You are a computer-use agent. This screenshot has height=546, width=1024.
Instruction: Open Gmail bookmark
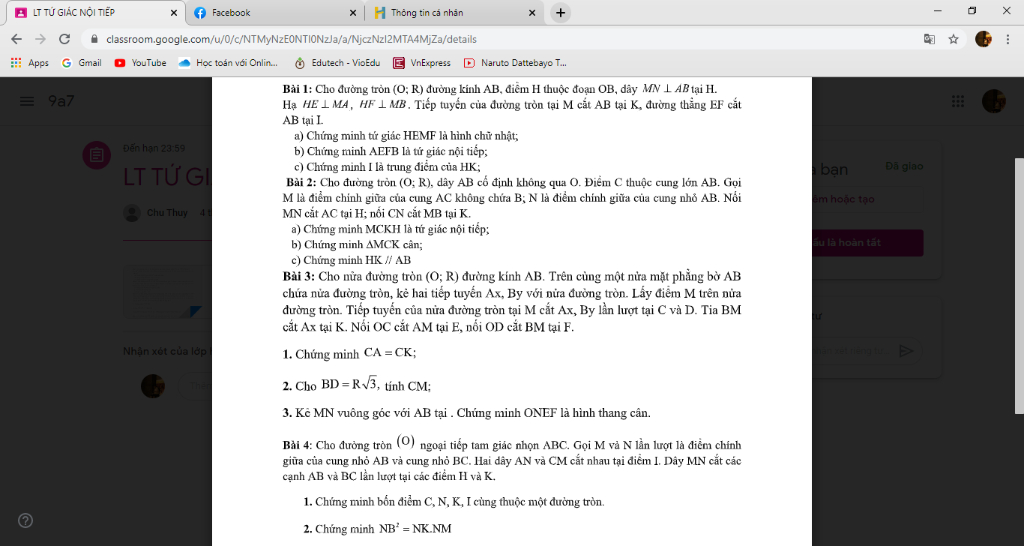(82, 63)
